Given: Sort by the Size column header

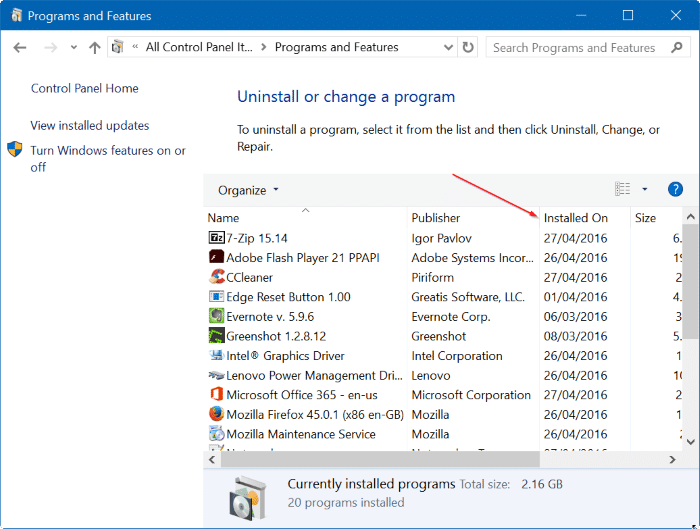Looking at the screenshot, I should 656,218.
